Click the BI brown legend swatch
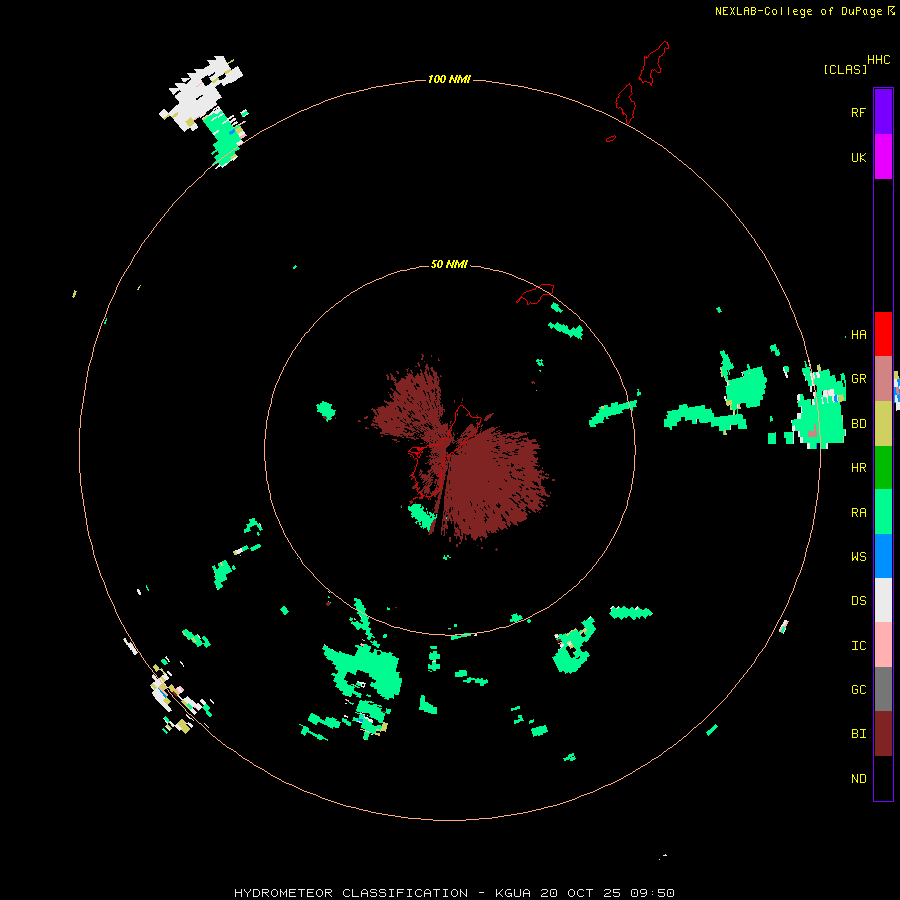The image size is (900, 900). click(x=883, y=734)
